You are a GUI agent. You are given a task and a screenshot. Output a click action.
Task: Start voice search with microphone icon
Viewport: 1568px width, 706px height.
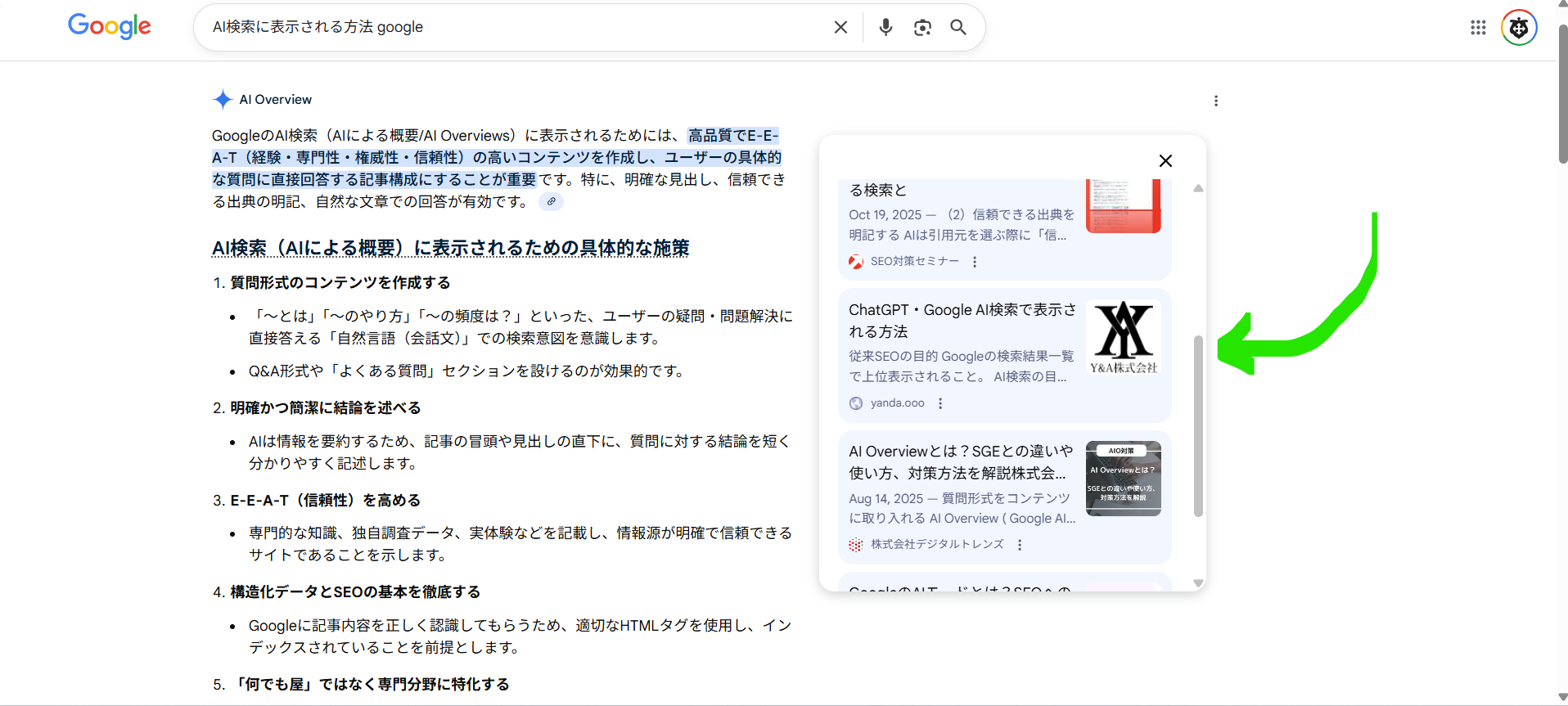coord(885,27)
